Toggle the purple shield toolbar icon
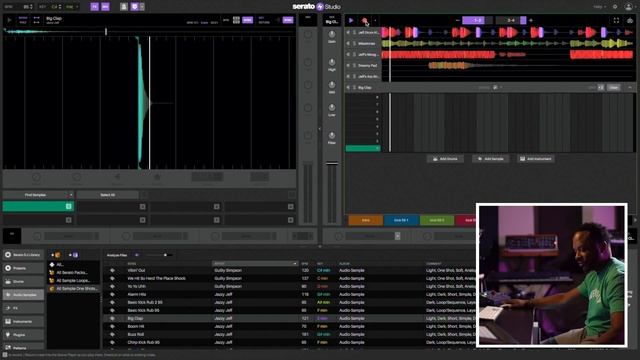This screenshot has height=360, width=640. [x=134, y=7]
